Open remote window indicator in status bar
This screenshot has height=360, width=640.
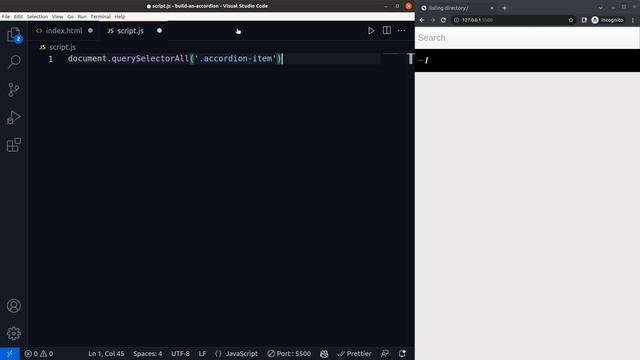tap(9, 353)
